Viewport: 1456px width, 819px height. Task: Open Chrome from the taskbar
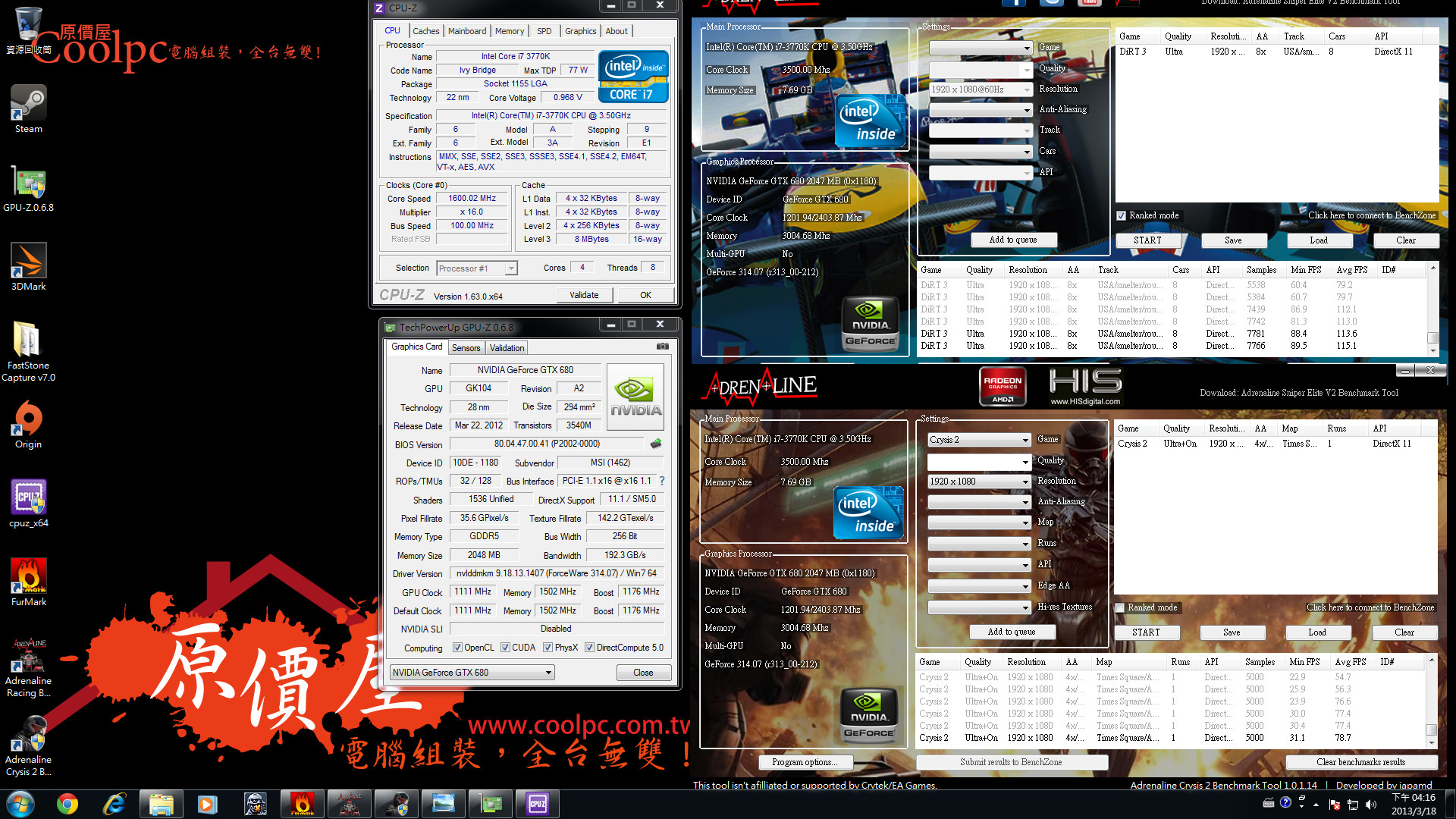point(67,803)
